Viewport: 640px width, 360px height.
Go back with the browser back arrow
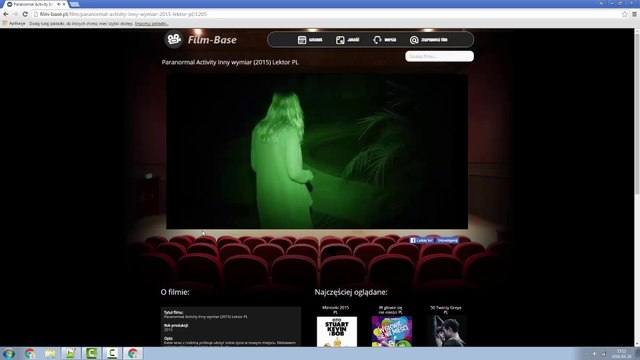(x=6, y=14)
